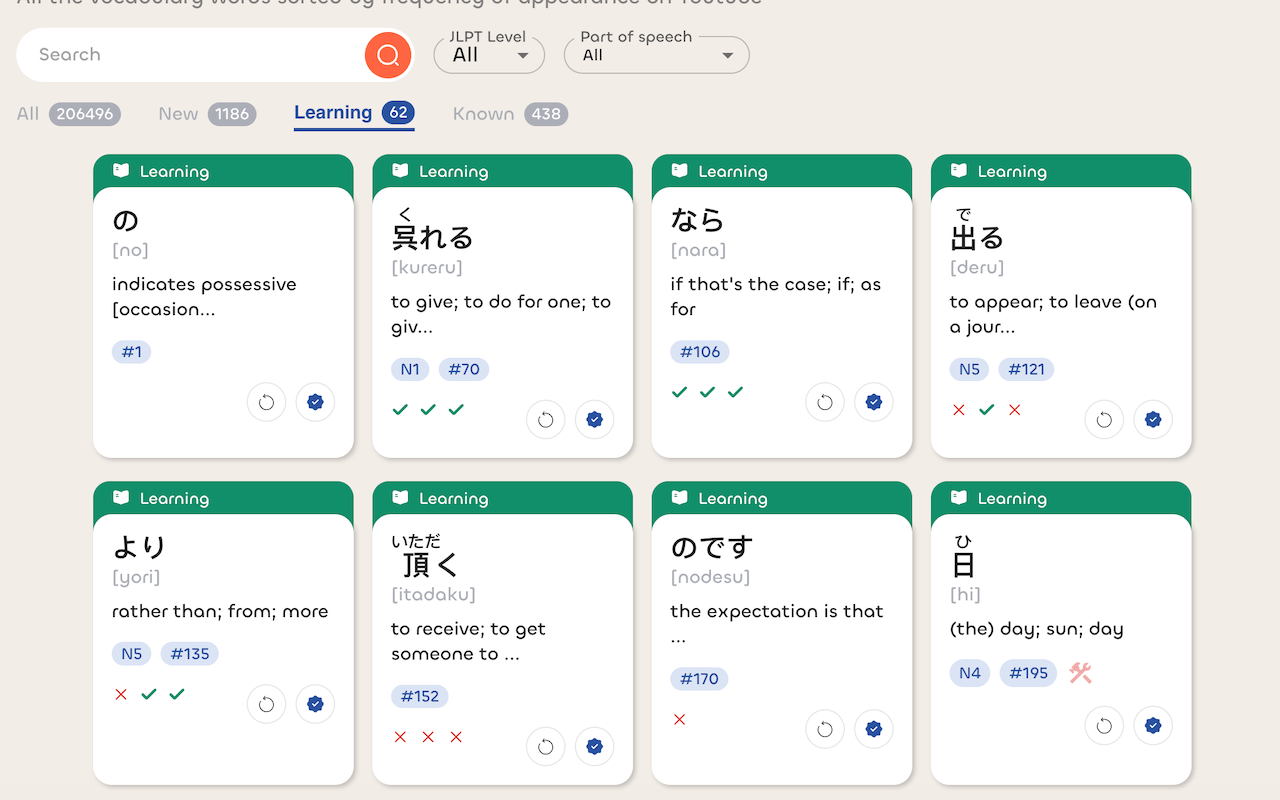
Task: Click the reset icon on the 頂く card
Action: tap(545, 746)
